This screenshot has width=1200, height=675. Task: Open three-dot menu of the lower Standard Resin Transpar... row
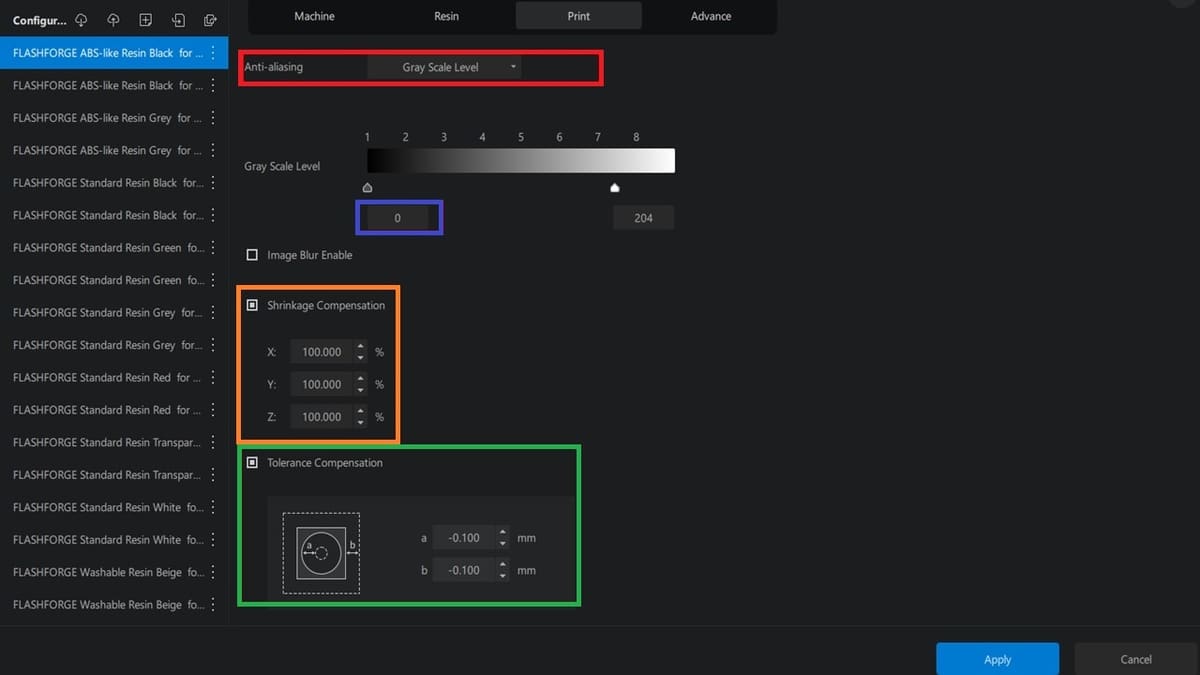pyautogui.click(x=212, y=475)
